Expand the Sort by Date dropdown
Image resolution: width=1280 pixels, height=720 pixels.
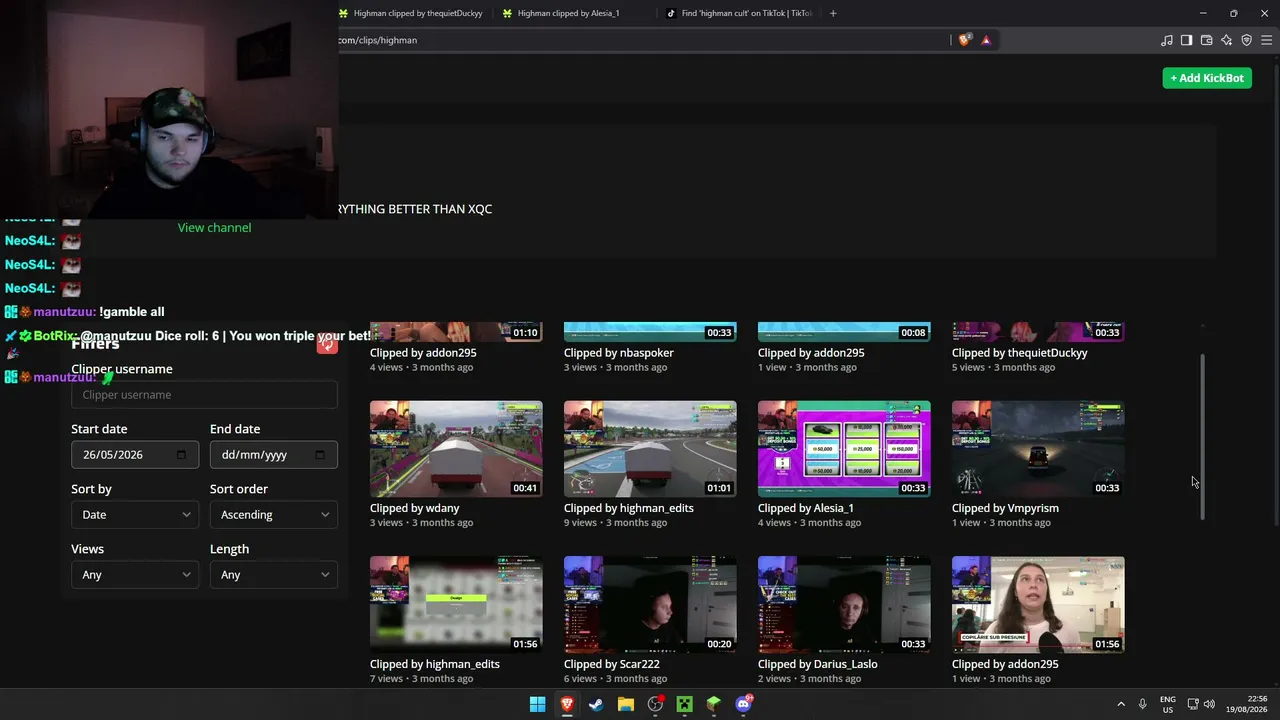135,515
